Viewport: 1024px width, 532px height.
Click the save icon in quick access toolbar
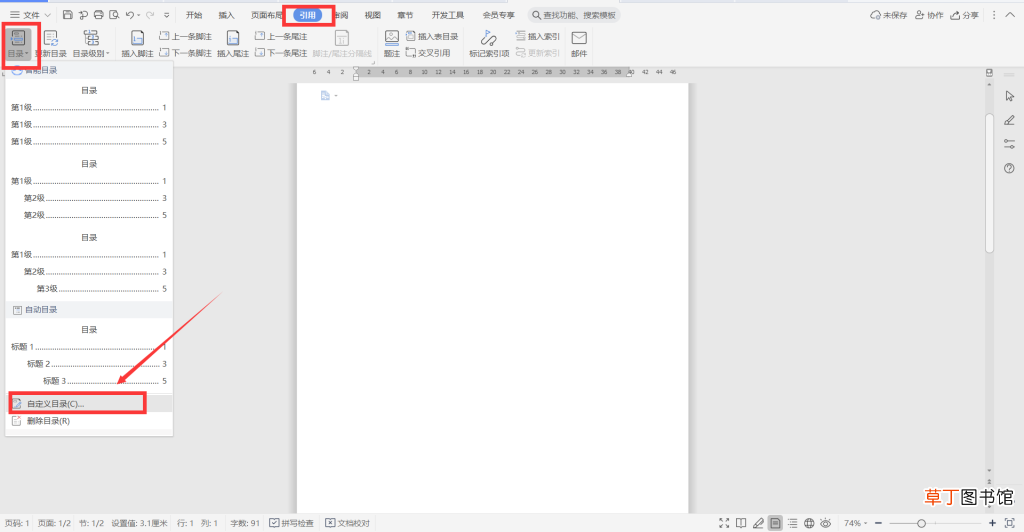point(67,14)
